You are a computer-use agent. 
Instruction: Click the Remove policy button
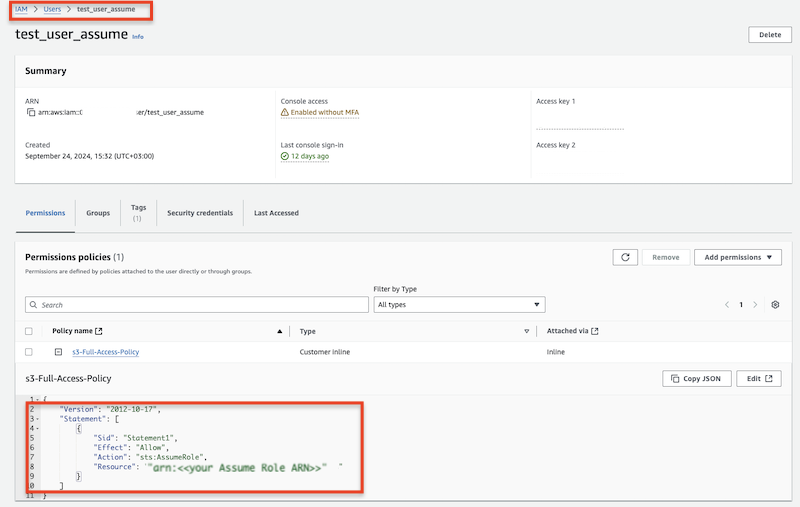tap(666, 257)
